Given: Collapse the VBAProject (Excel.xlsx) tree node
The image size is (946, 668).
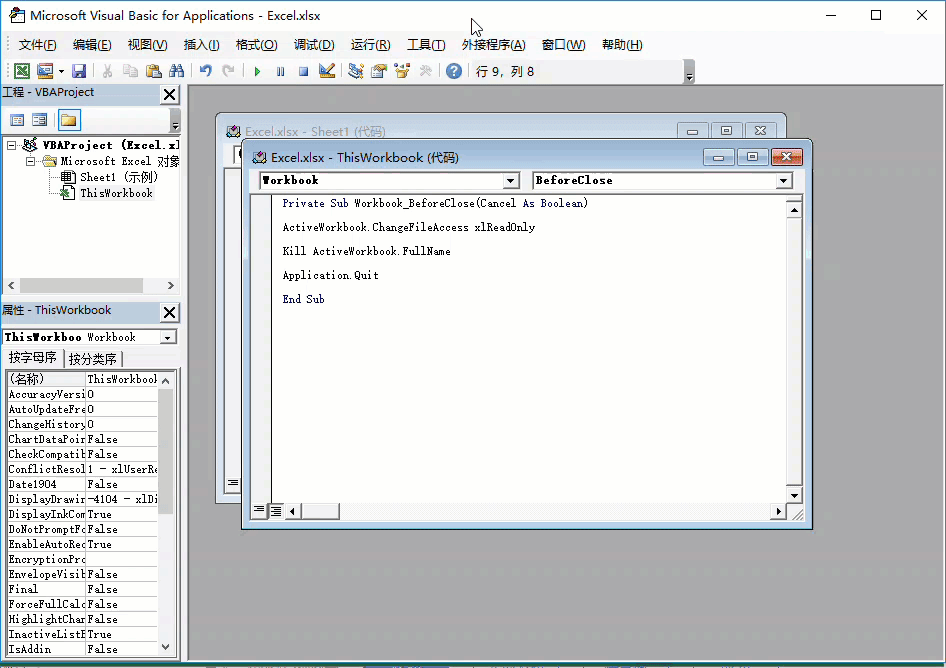Looking at the screenshot, I should (x=11, y=145).
